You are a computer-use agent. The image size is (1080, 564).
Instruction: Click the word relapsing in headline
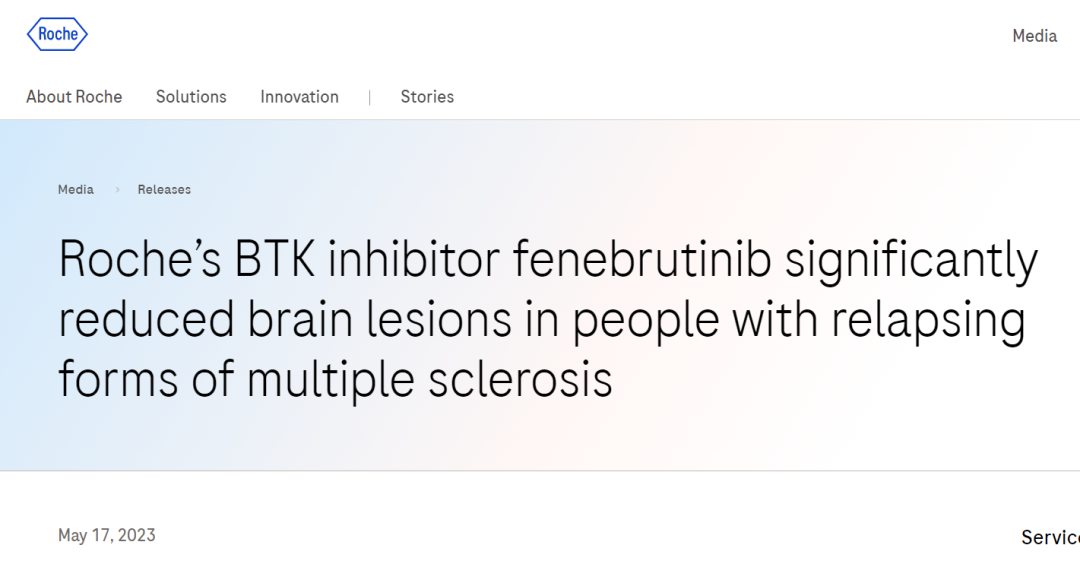coord(928,322)
